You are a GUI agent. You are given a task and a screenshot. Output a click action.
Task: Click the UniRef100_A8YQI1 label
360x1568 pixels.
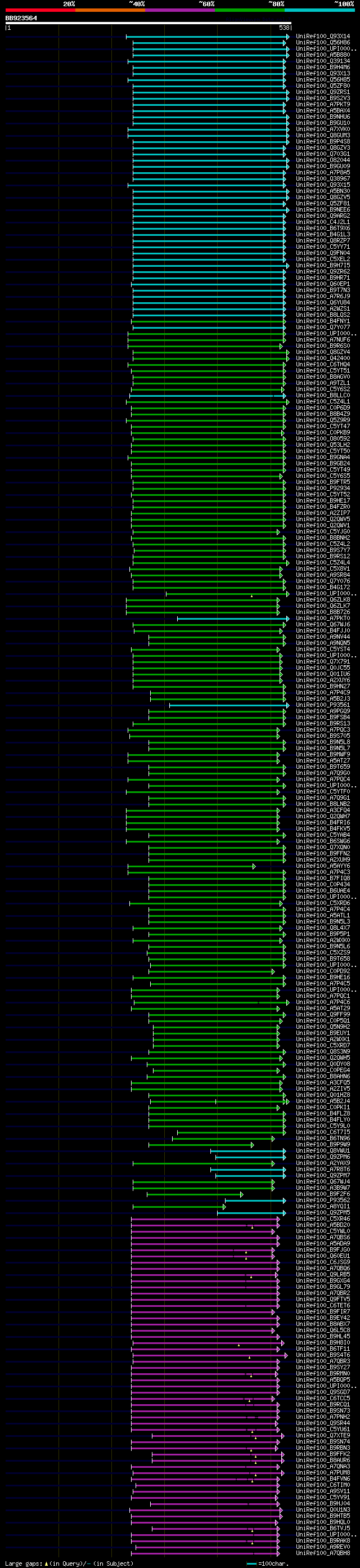click(x=323, y=1206)
